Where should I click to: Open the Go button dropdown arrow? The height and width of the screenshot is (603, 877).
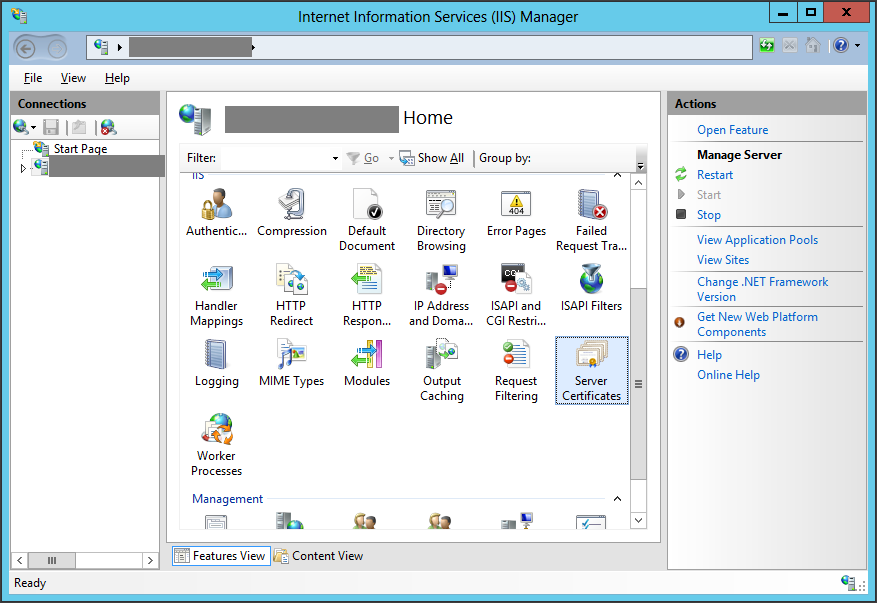tap(391, 158)
